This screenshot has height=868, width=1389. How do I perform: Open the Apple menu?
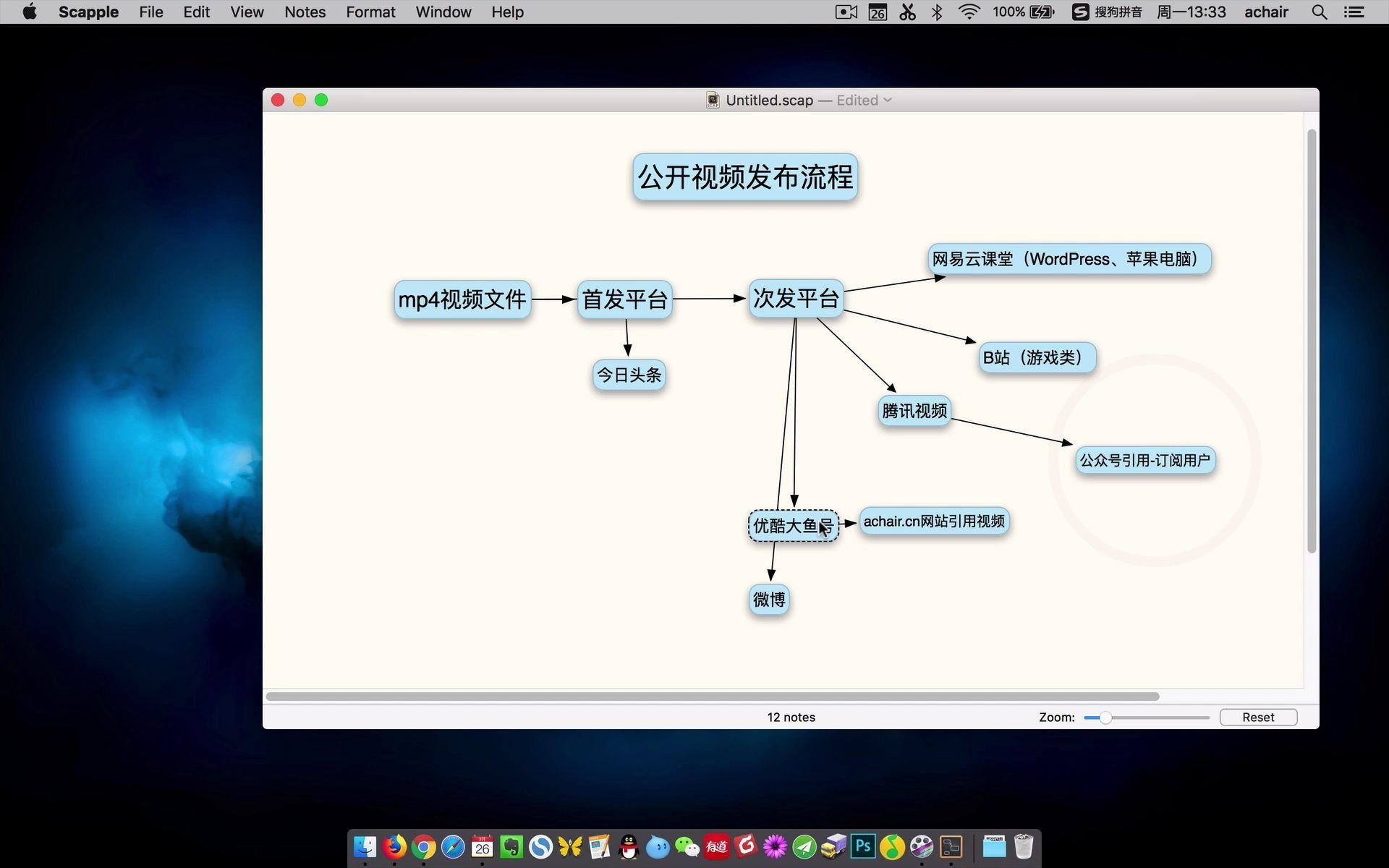click(x=30, y=12)
